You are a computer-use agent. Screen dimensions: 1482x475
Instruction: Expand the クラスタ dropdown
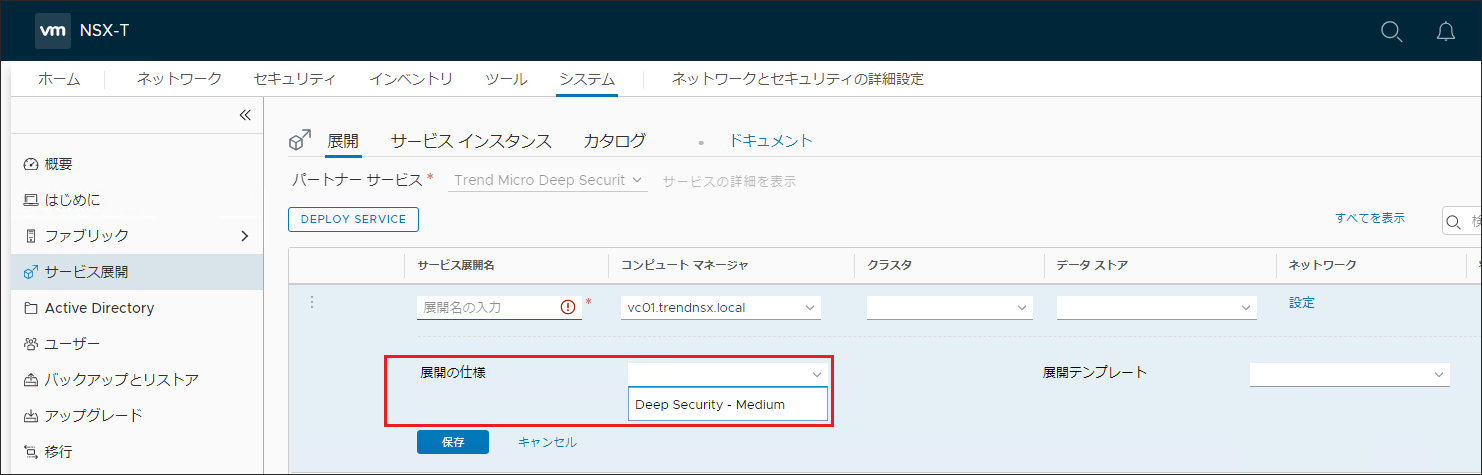949,308
